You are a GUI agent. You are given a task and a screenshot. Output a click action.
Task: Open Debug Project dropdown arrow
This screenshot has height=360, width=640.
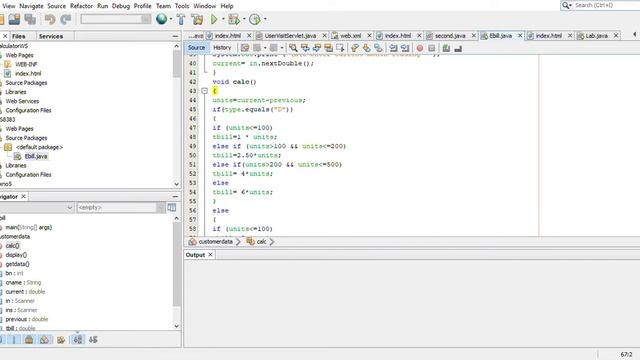(244, 19)
